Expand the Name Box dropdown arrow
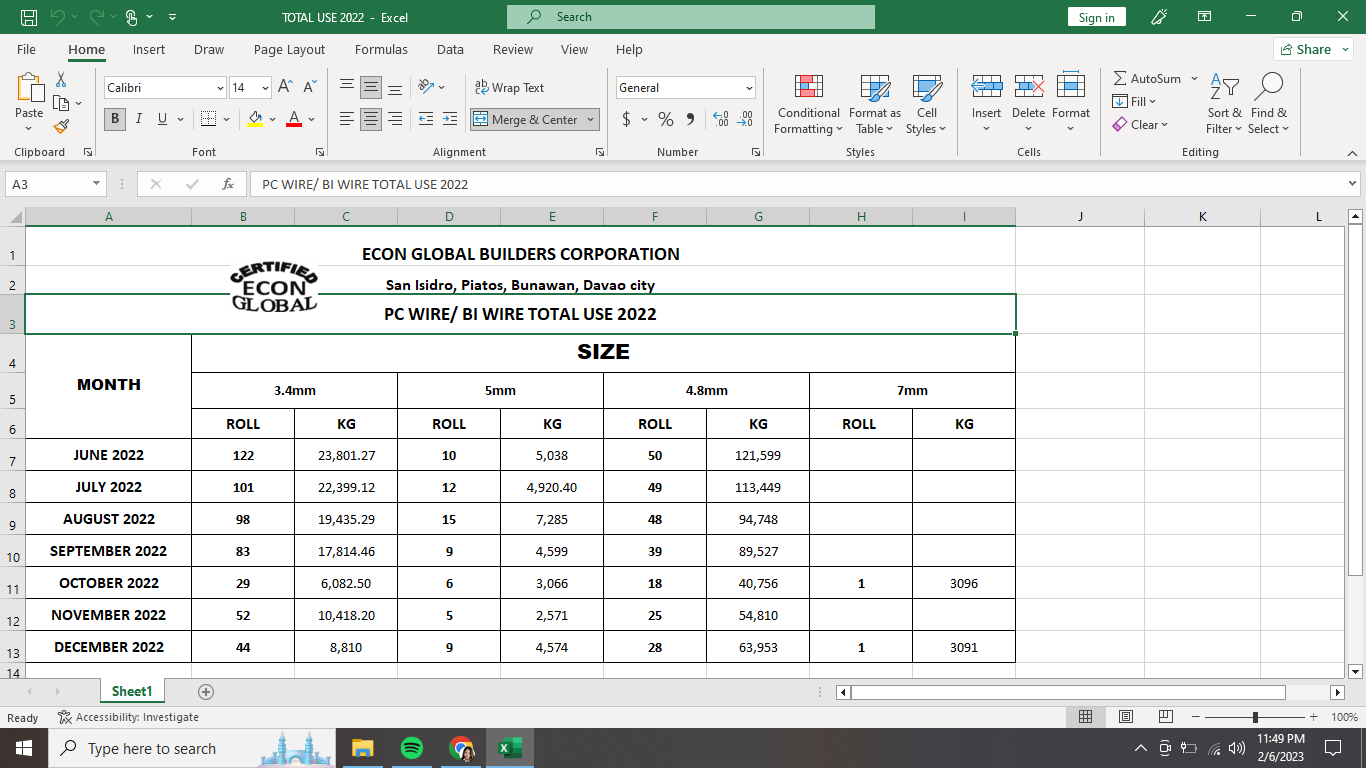 (97, 184)
